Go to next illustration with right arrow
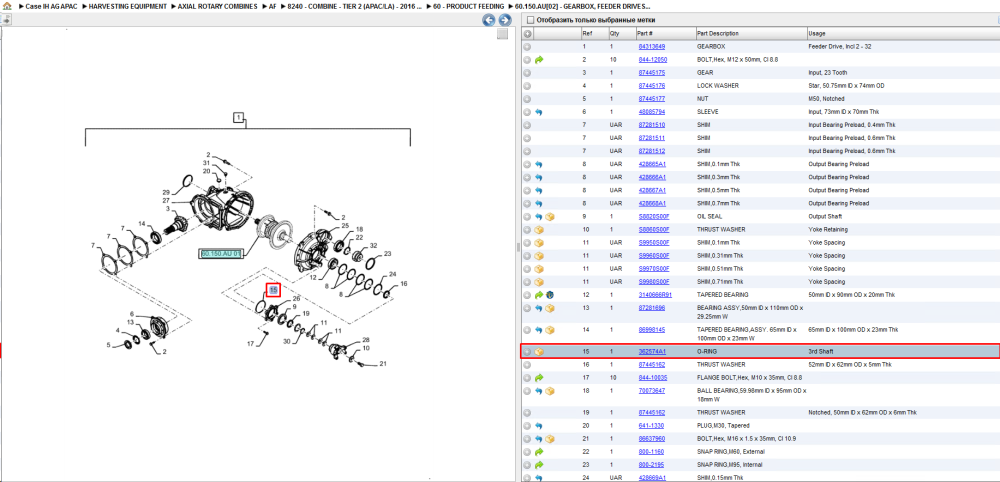Image resolution: width=1000 pixels, height=482 pixels. point(504,20)
